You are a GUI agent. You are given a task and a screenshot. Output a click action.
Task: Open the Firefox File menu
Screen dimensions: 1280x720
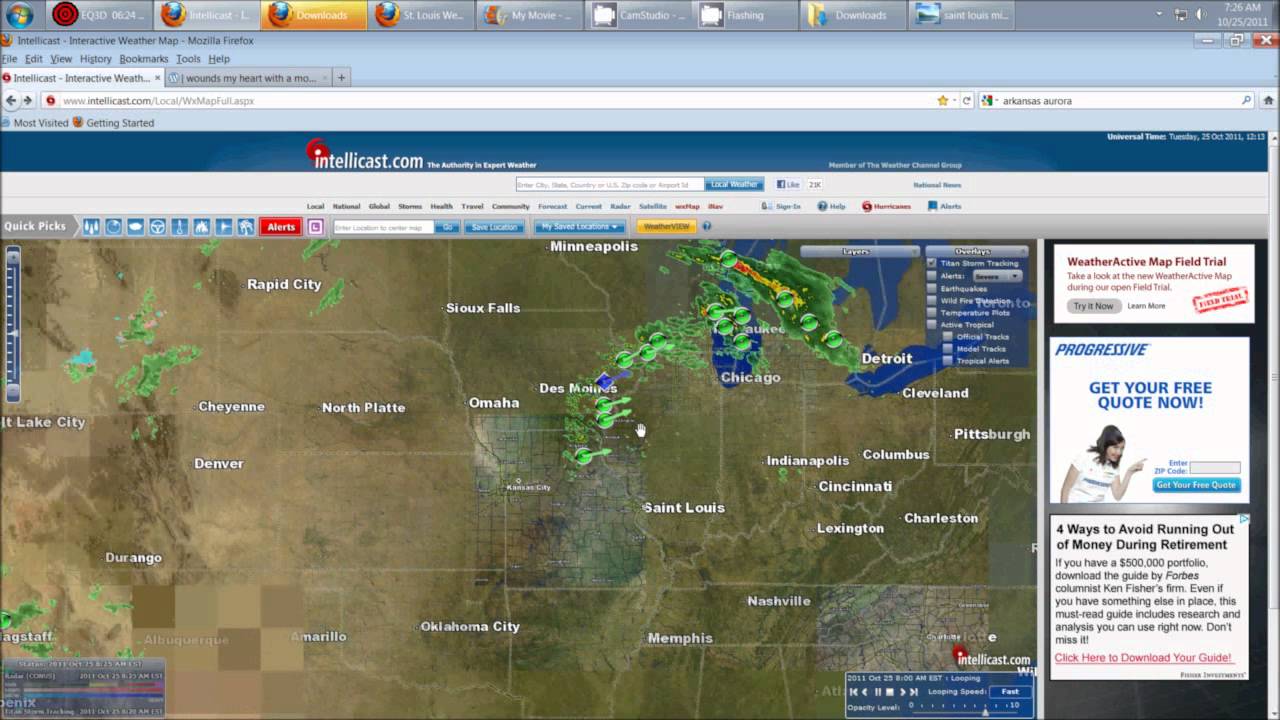coord(9,59)
